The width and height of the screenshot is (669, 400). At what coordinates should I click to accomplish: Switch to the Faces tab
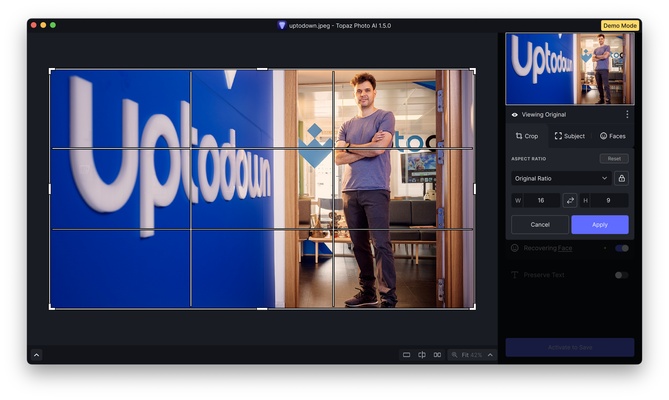pos(612,136)
